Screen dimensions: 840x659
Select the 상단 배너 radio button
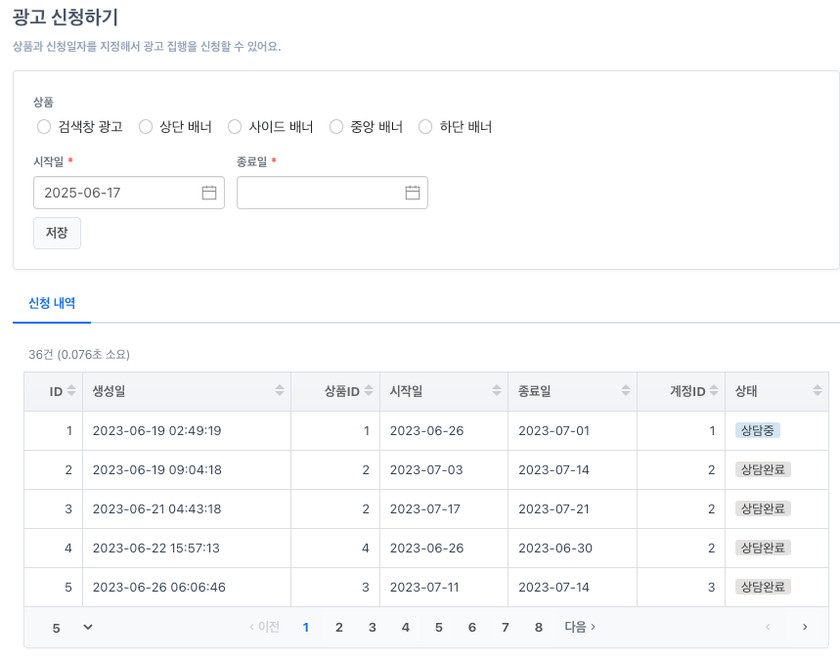(x=146, y=126)
